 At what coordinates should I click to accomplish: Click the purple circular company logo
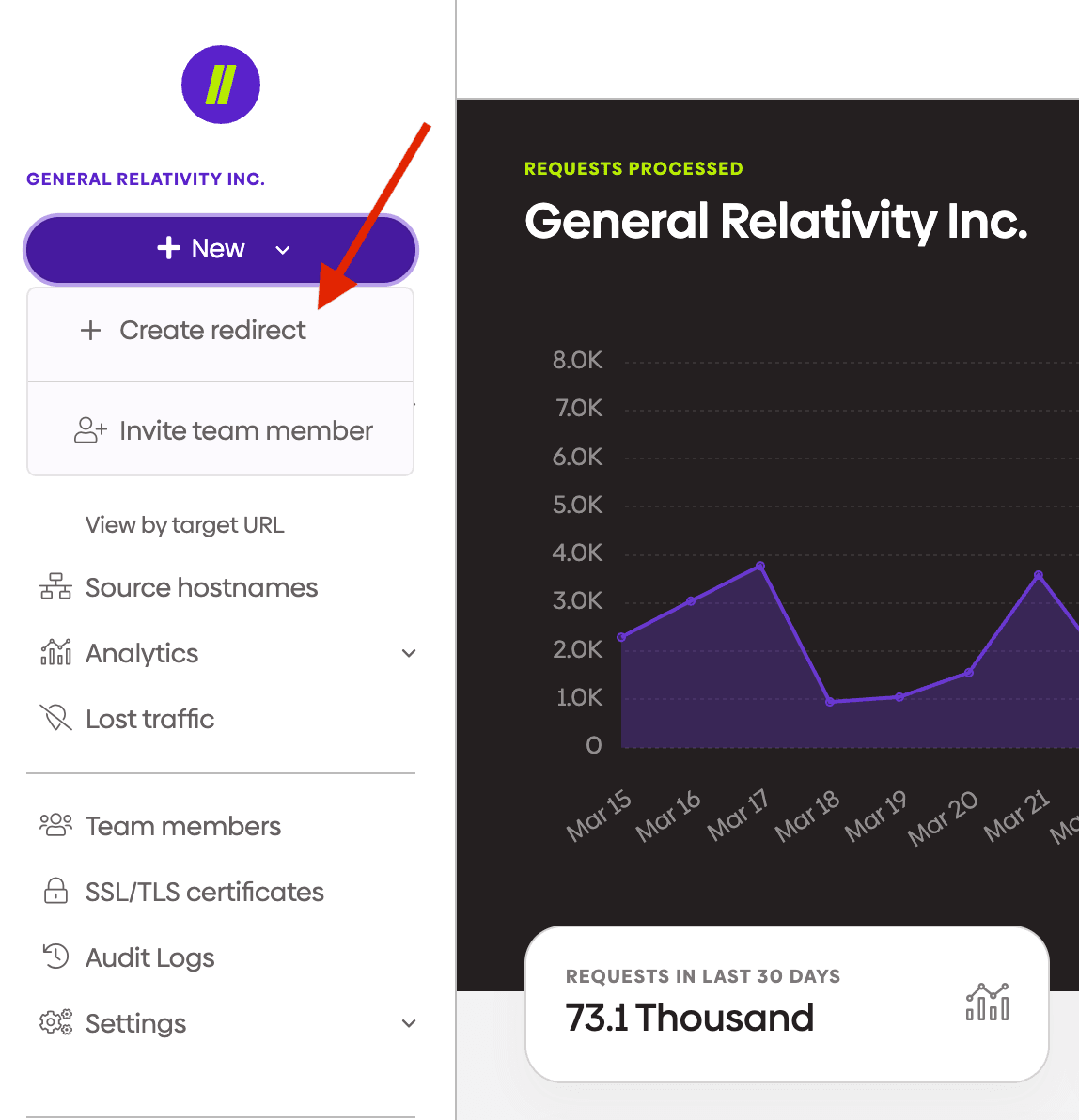click(x=220, y=85)
